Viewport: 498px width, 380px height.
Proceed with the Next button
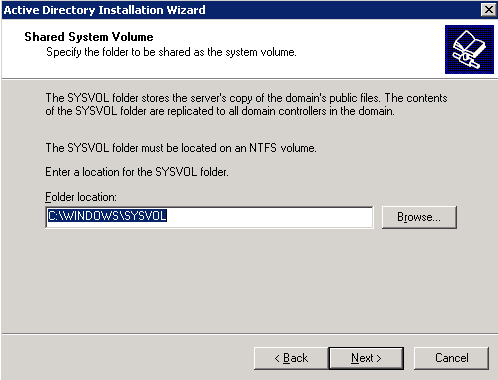pyautogui.click(x=366, y=358)
